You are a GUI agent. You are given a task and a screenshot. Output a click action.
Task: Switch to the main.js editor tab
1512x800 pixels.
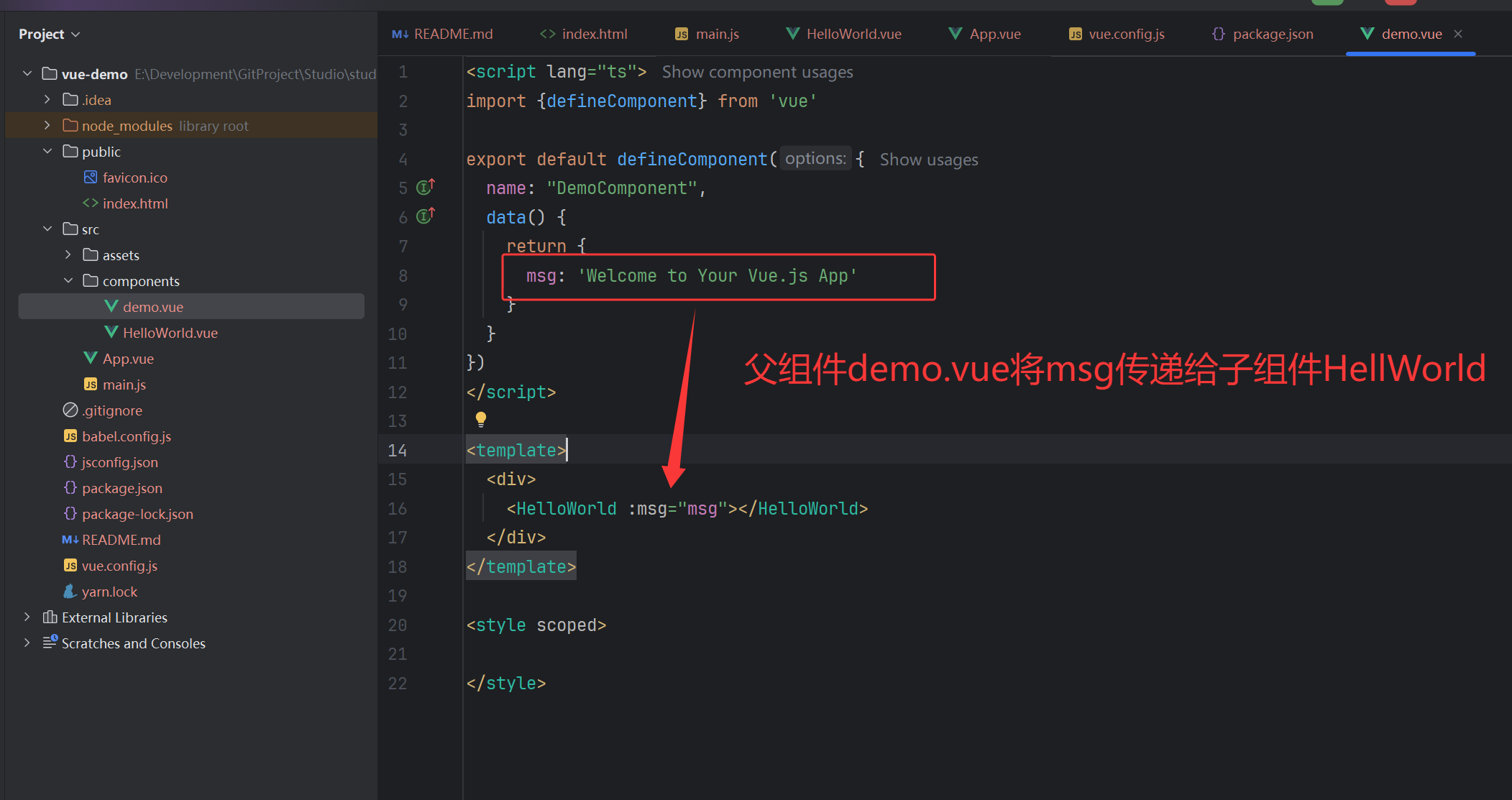pos(707,34)
